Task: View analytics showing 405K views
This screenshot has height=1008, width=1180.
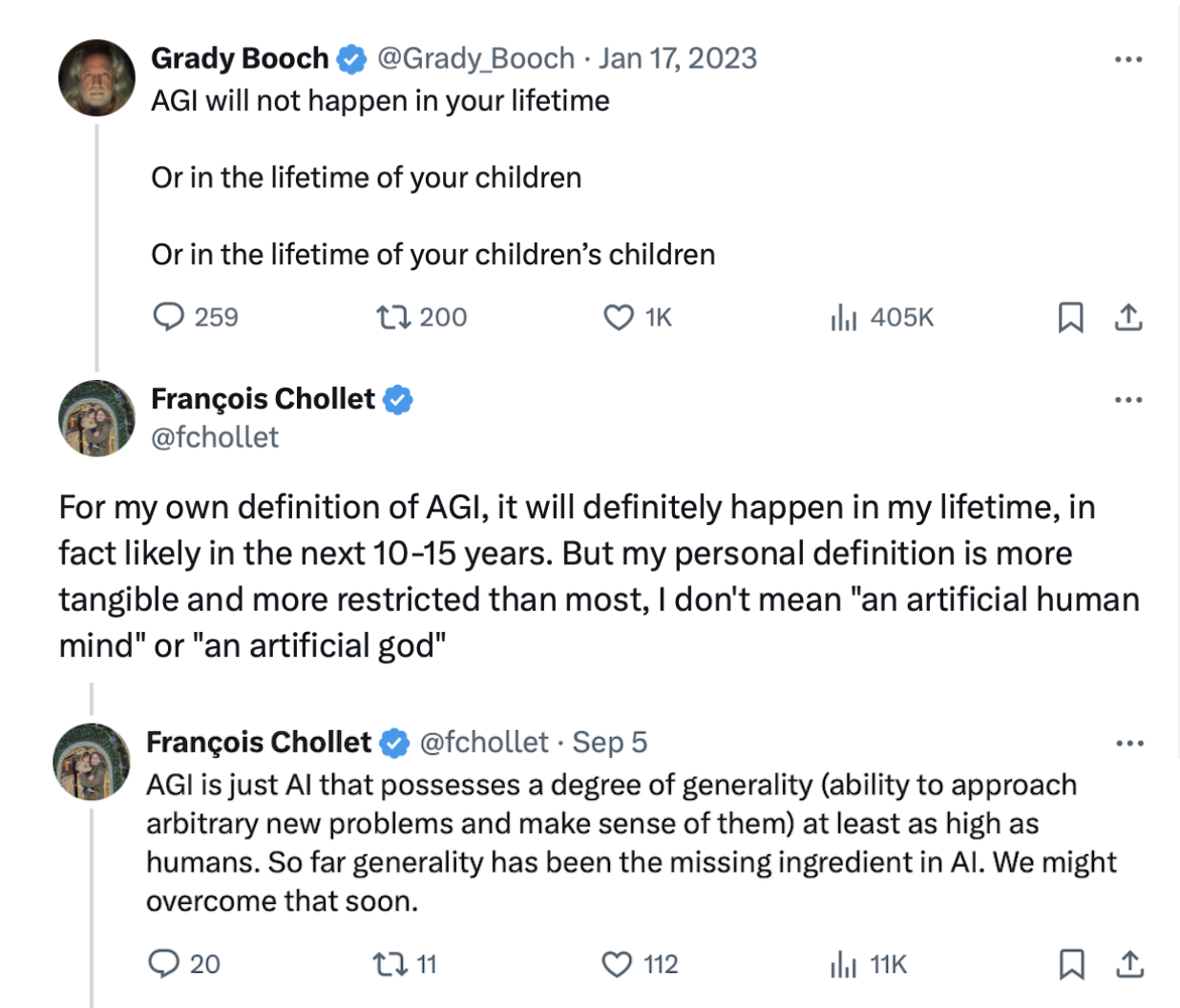Action: pyautogui.click(x=844, y=317)
